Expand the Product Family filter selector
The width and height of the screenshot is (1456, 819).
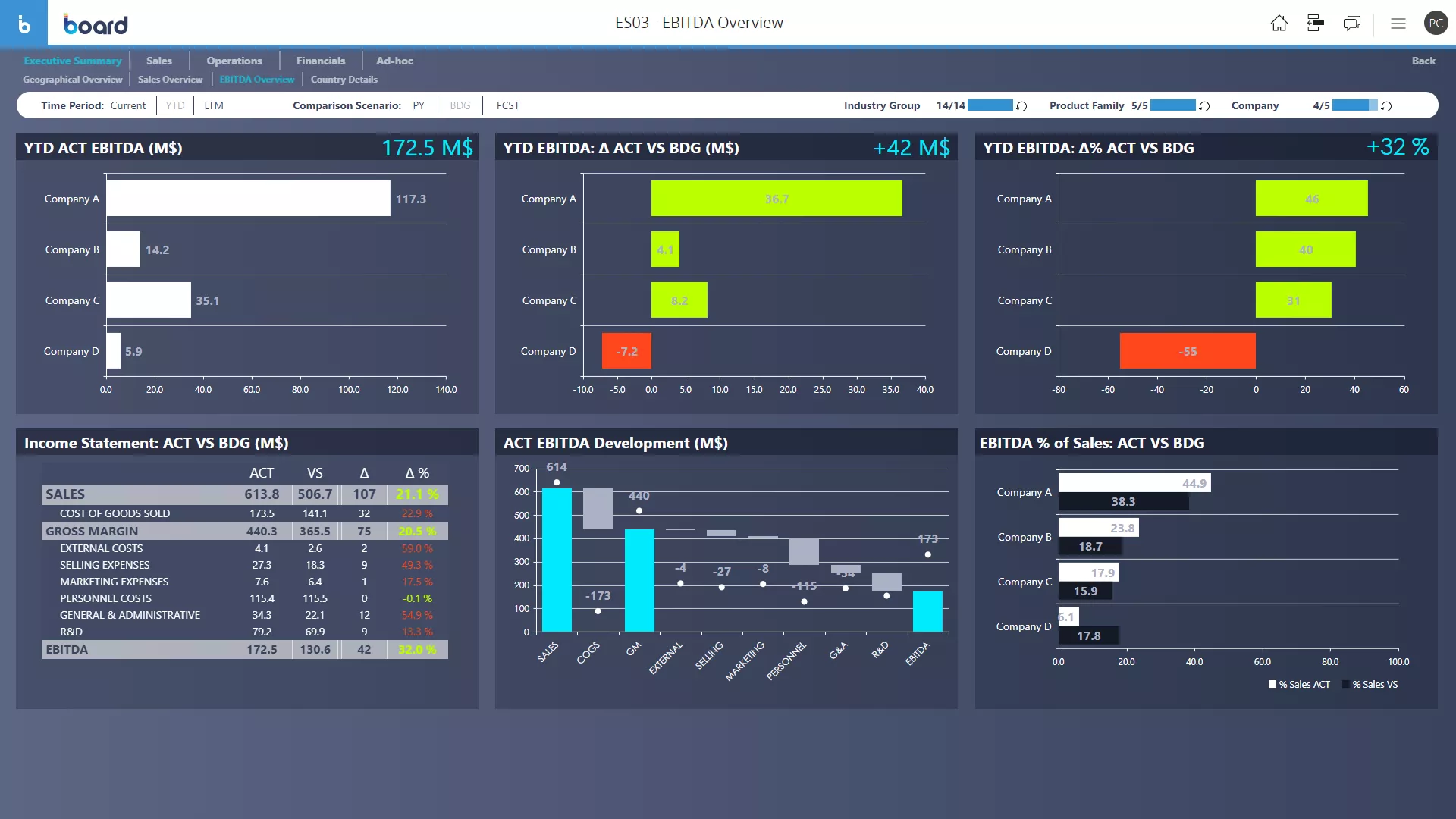pos(1172,105)
